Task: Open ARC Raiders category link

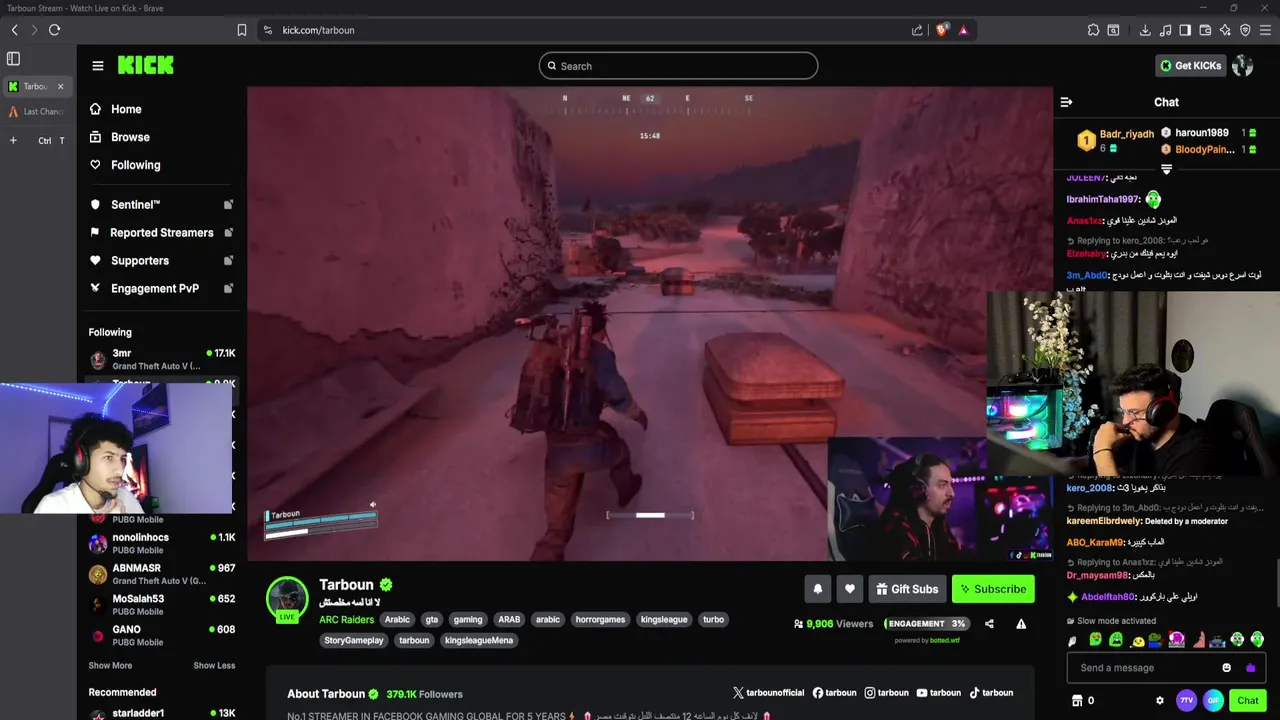Action: pyautogui.click(x=346, y=620)
